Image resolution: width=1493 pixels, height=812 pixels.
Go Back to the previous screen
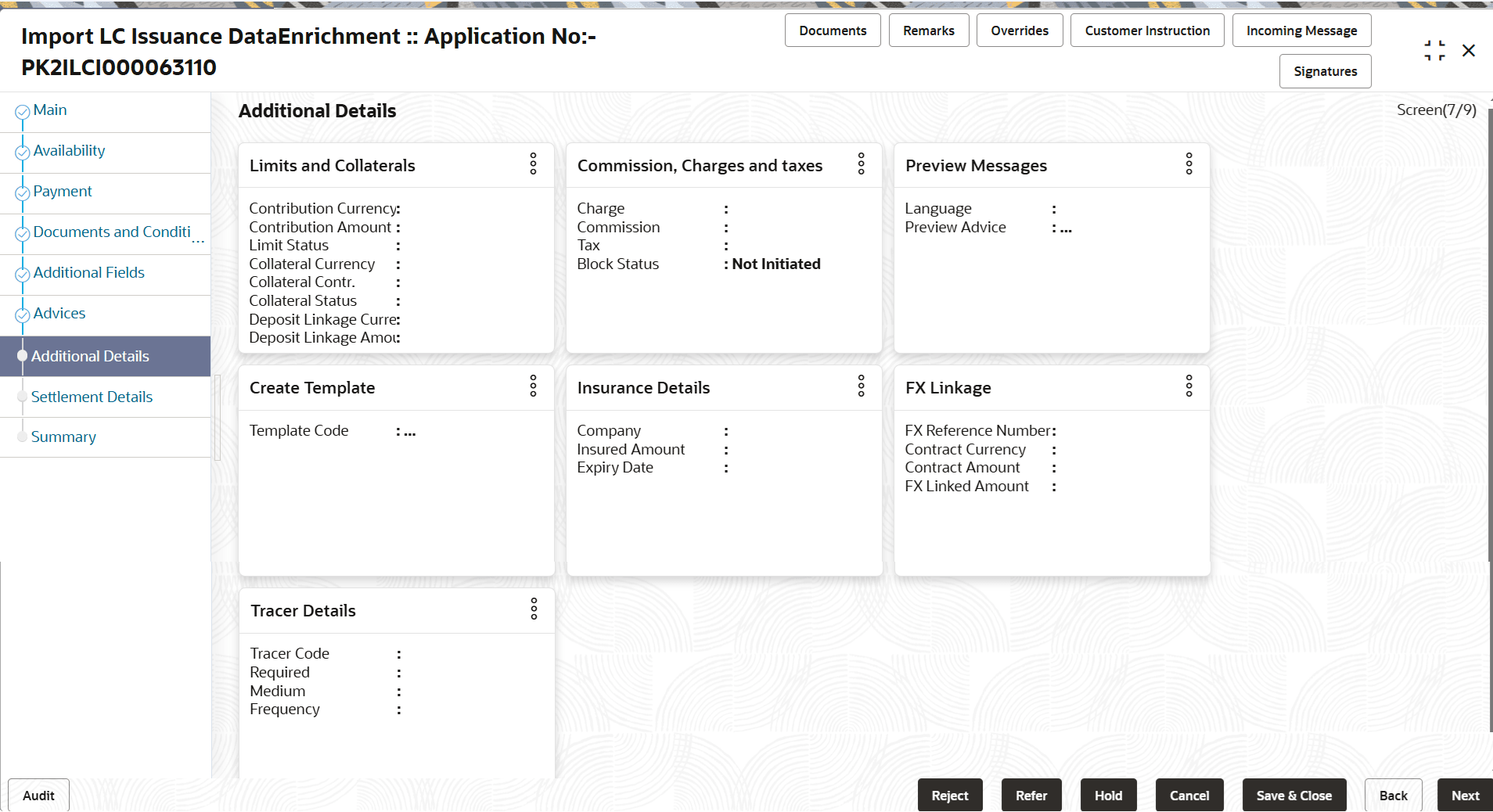click(1393, 796)
